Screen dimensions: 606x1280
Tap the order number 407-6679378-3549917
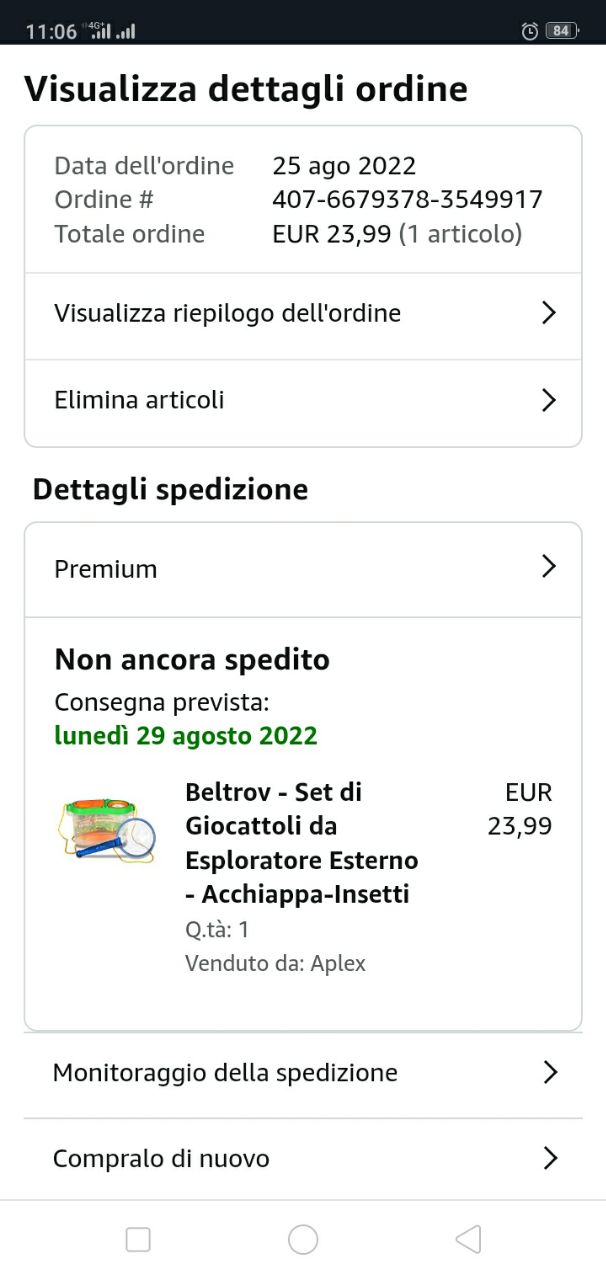[x=407, y=199]
